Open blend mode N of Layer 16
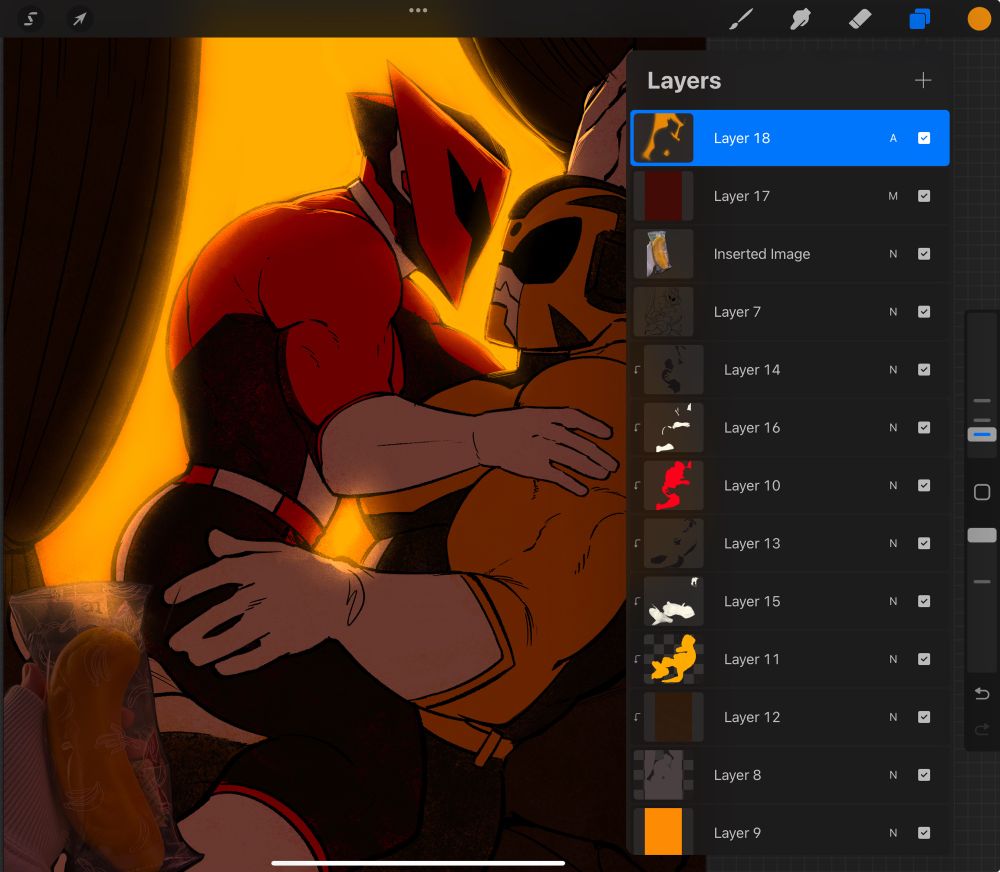Image resolution: width=1000 pixels, height=872 pixels. coord(893,427)
